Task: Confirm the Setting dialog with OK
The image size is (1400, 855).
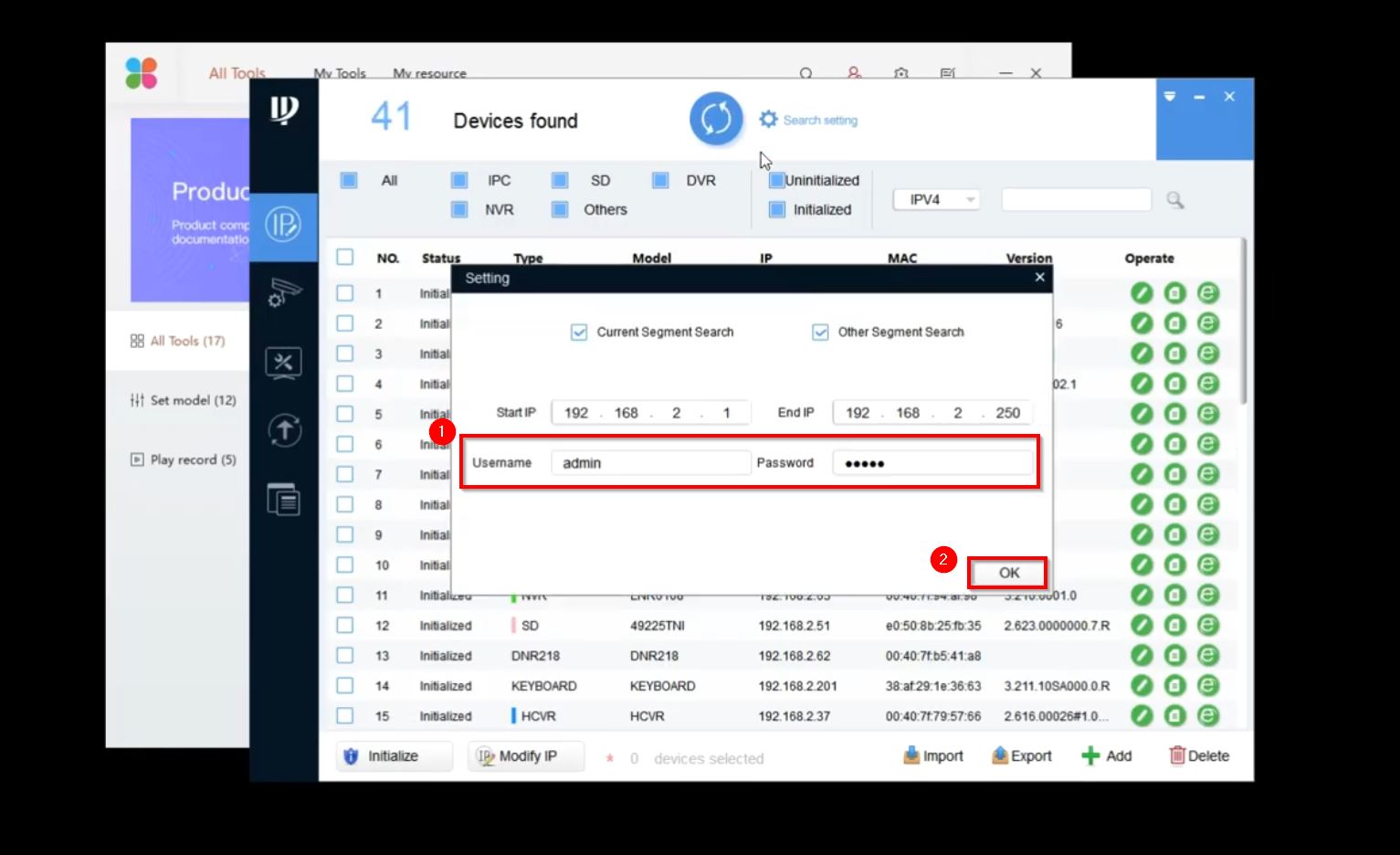Action: pyautogui.click(x=1008, y=573)
